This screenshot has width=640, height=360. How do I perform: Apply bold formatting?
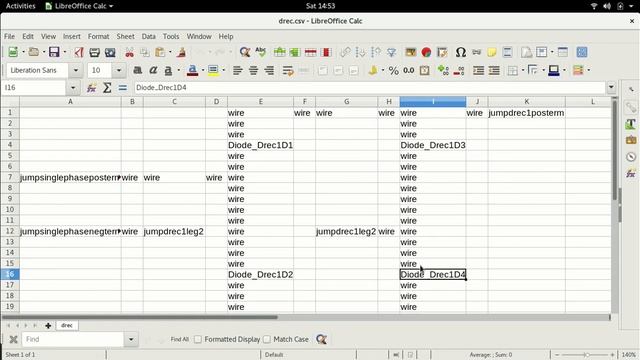pyautogui.click(x=138, y=70)
